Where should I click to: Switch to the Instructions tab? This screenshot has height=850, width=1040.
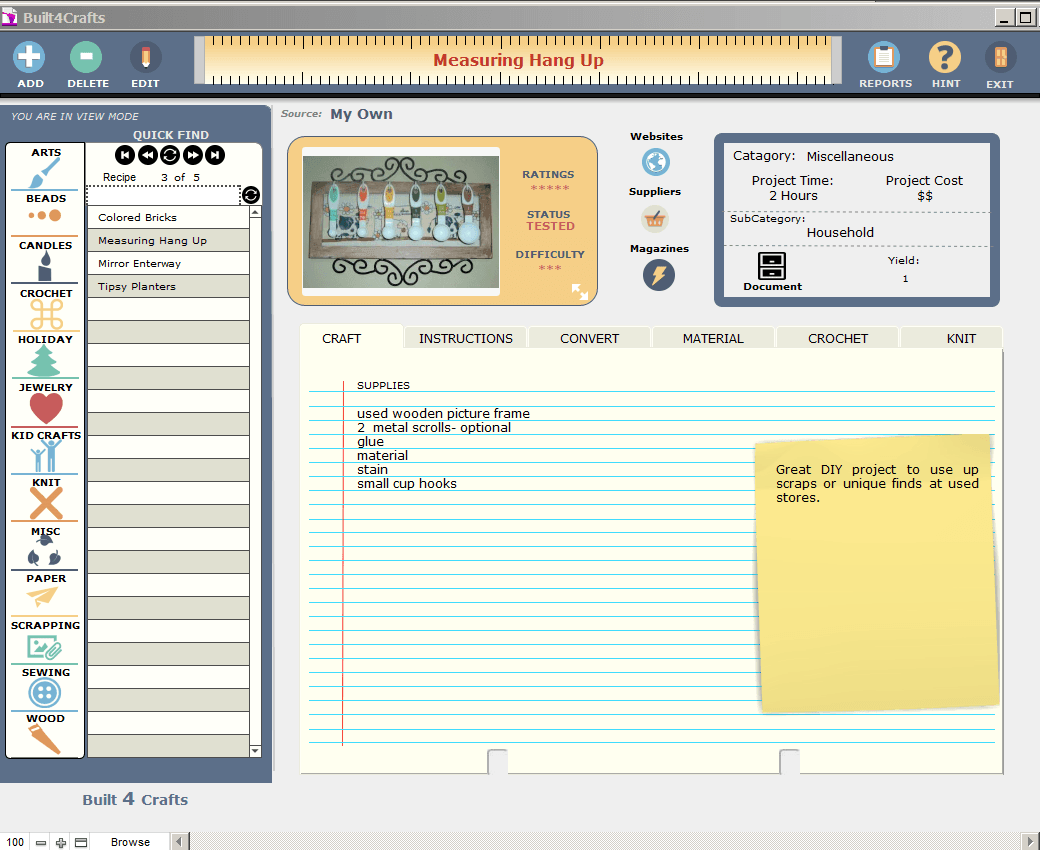(465, 338)
